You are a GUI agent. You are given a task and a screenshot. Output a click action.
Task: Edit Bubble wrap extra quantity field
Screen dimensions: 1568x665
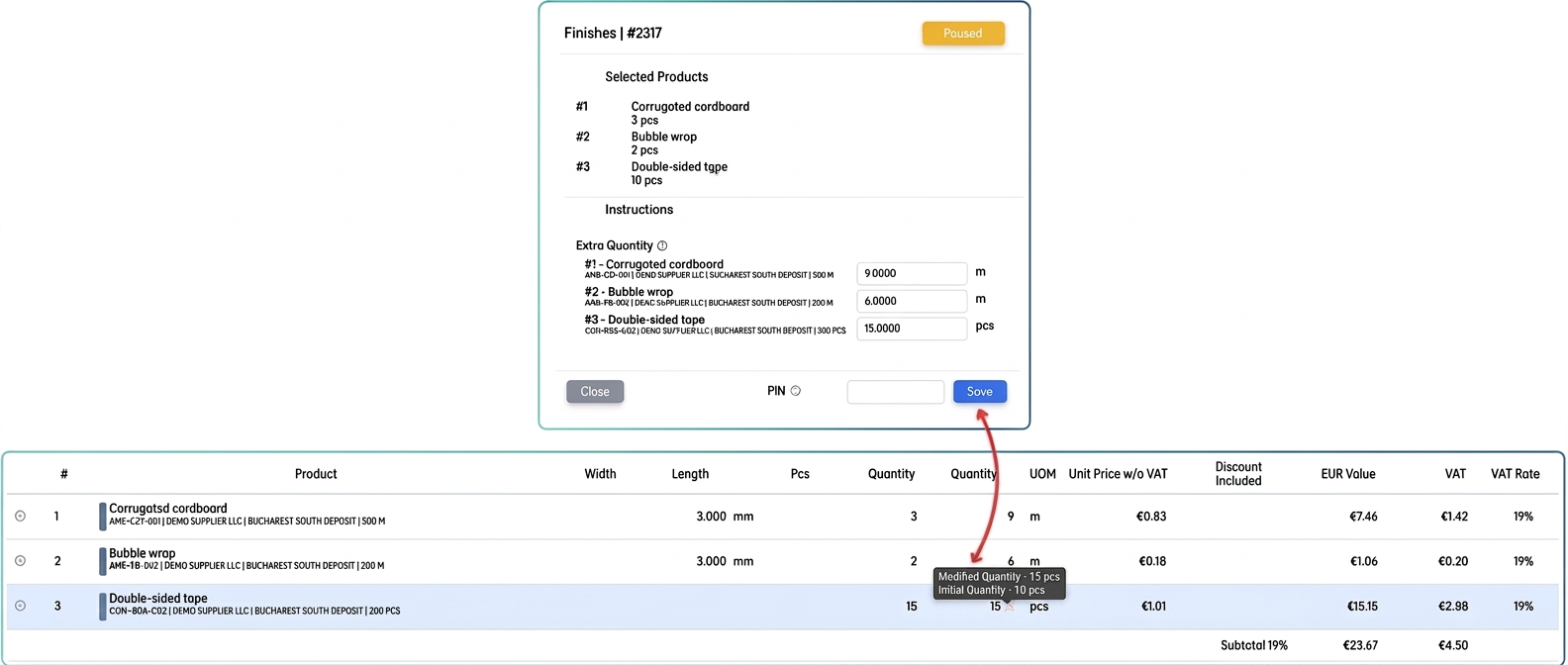[x=912, y=301]
